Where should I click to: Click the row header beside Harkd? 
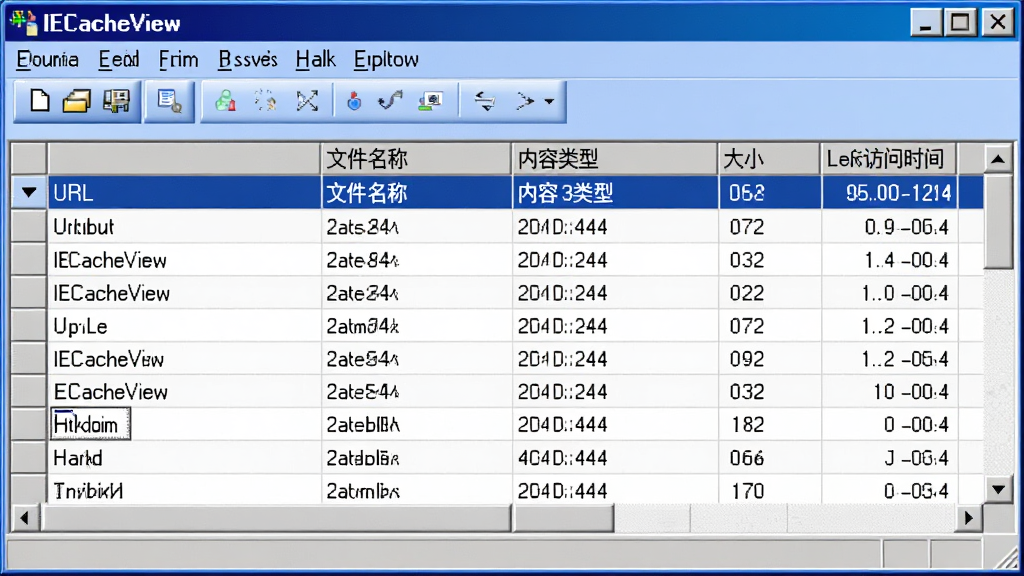click(29, 458)
